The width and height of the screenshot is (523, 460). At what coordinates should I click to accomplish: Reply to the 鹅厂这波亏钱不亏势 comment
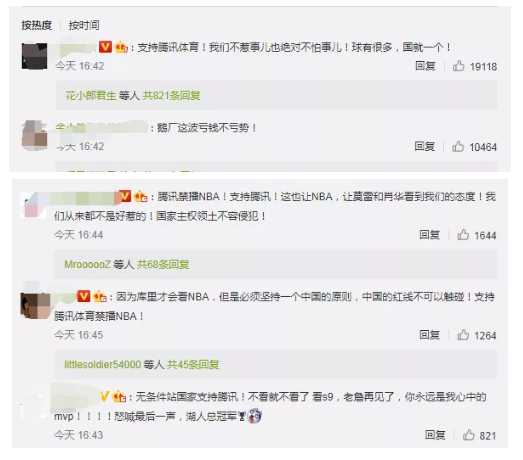(425, 146)
